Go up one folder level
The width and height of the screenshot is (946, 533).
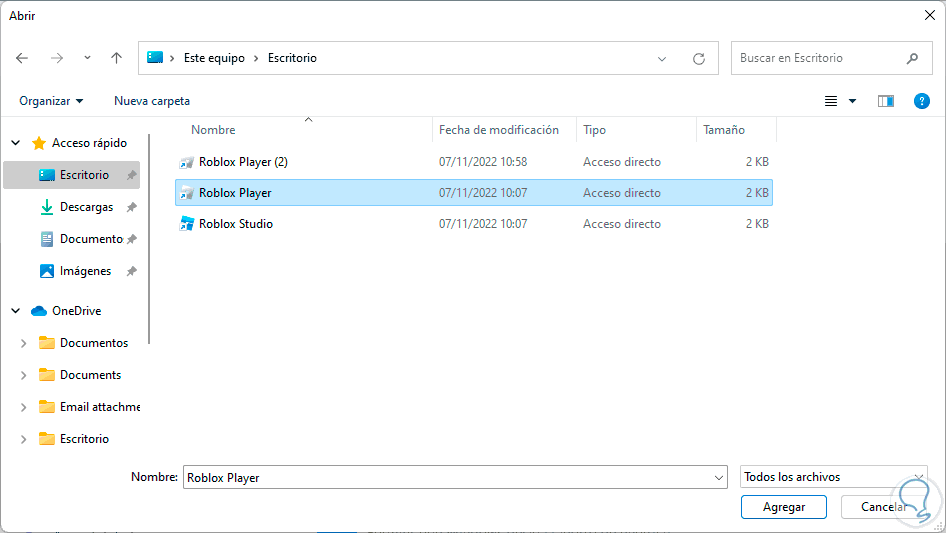coord(116,58)
